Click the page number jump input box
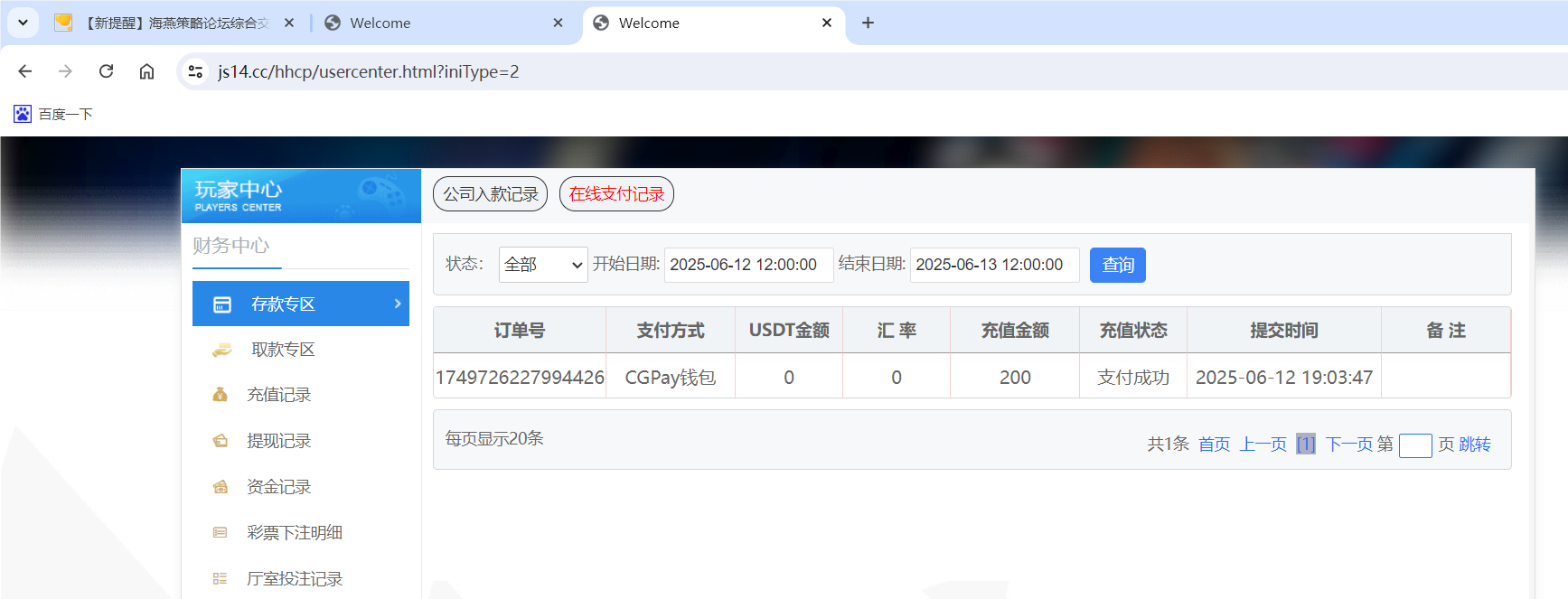This screenshot has height=599, width=1568. (x=1414, y=445)
